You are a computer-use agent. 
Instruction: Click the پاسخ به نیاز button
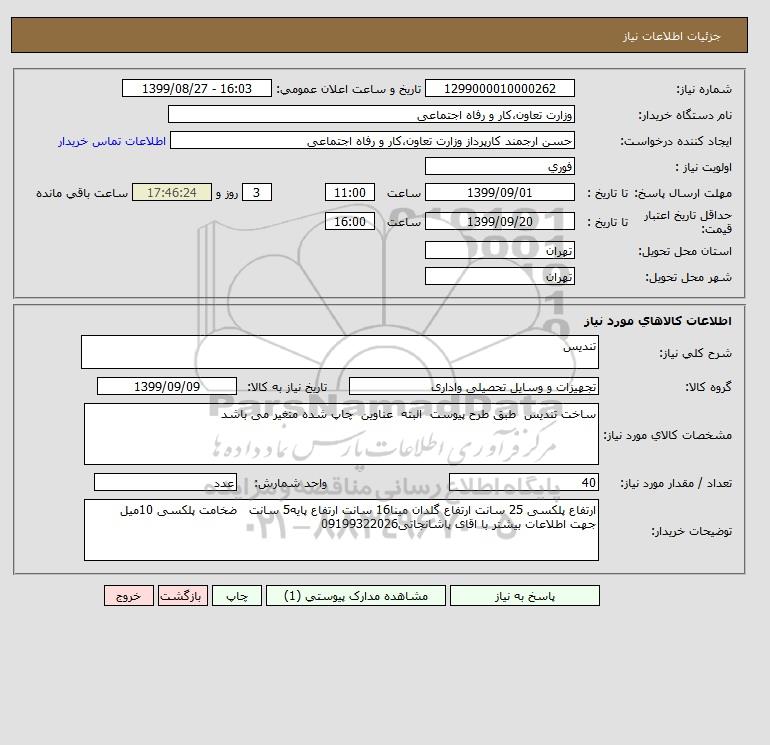click(524, 595)
